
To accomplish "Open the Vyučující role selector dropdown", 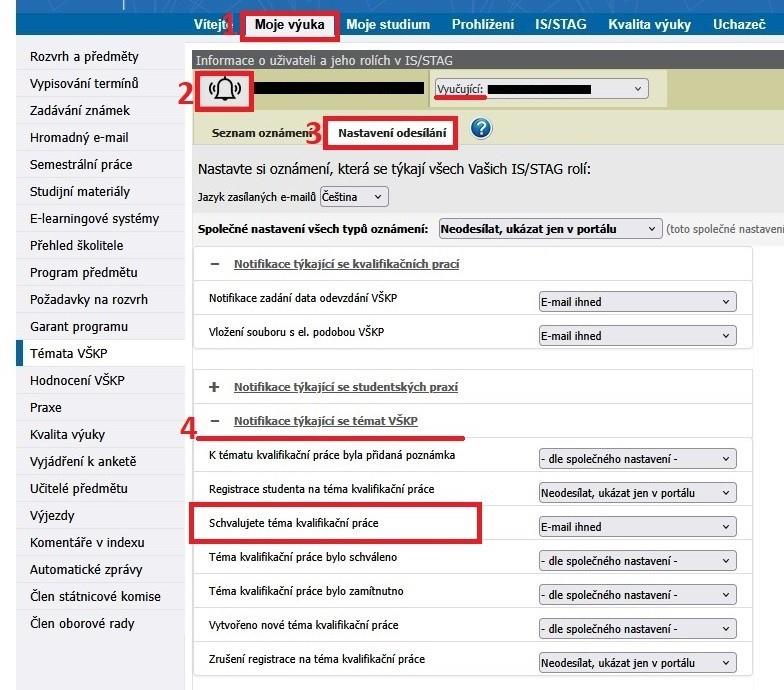I will (542, 89).
